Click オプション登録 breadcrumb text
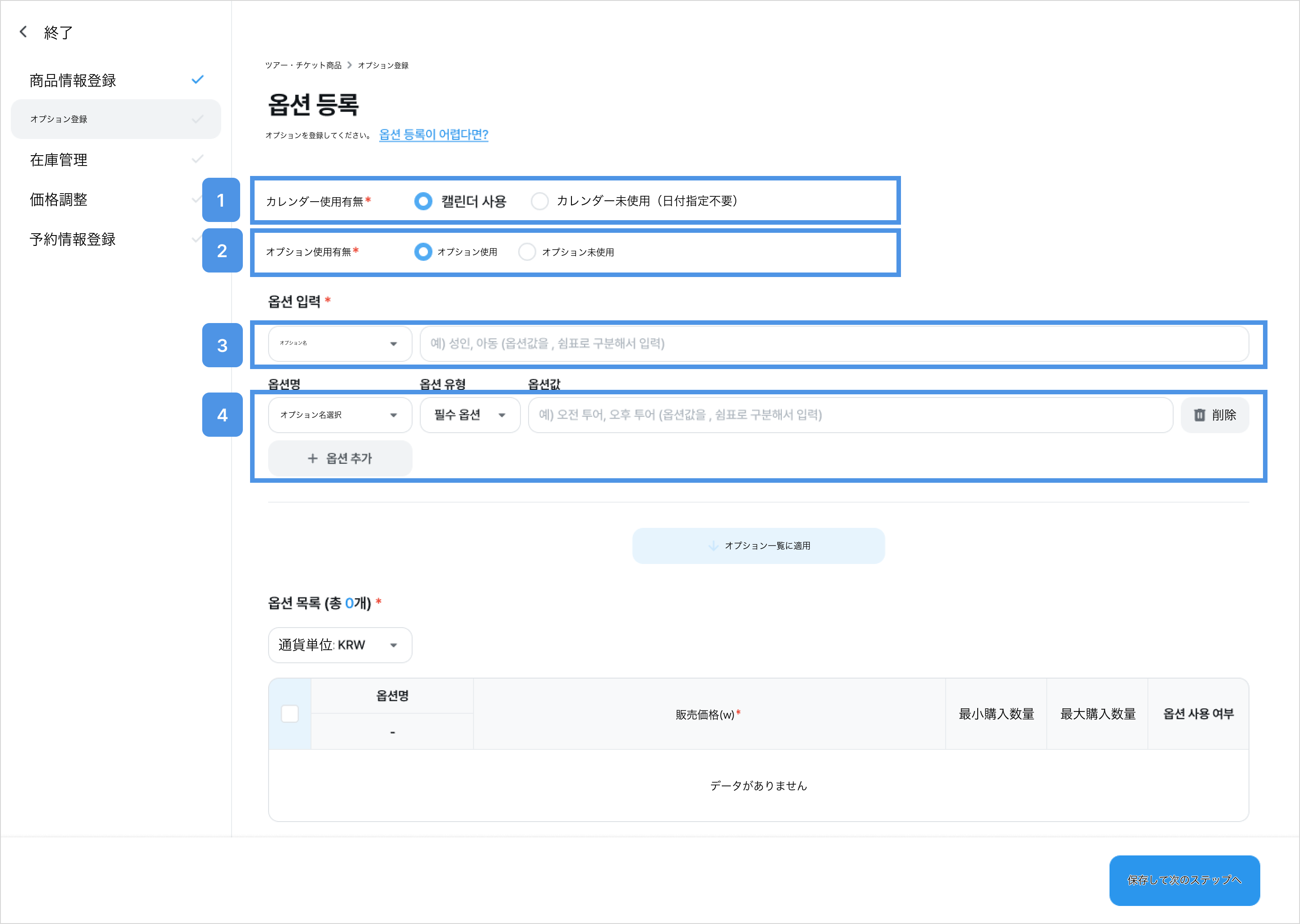1300x924 pixels. tap(383, 65)
